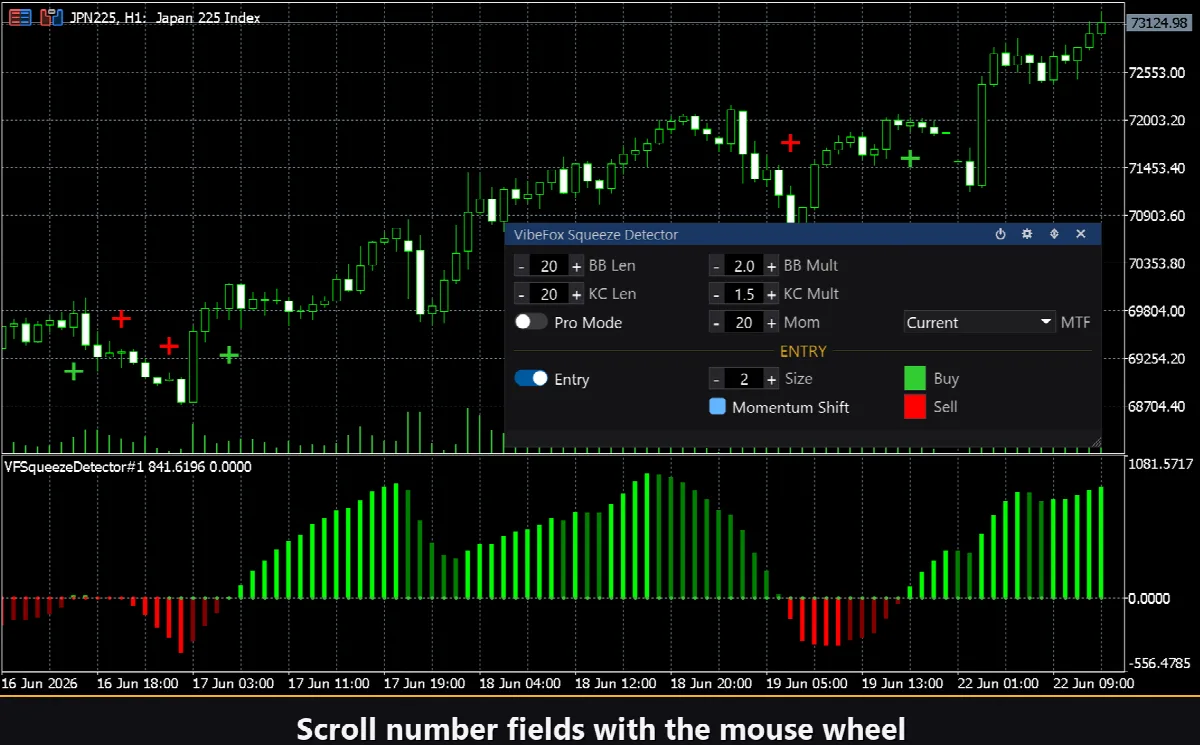Viewport: 1200px width, 745px height.
Task: Click the VFSqueezeDetector#1 indicator label
Action: (x=128, y=466)
